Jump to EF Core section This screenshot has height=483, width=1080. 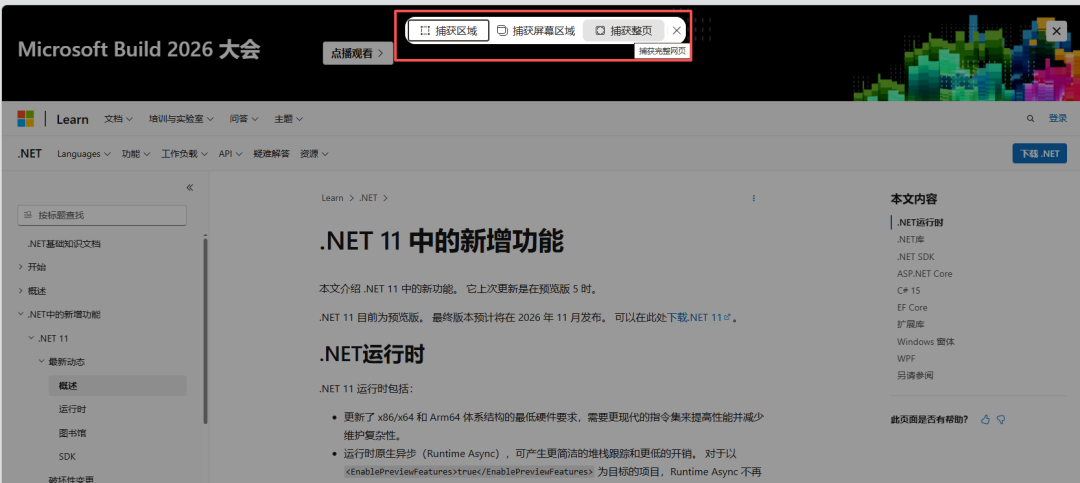[912, 307]
